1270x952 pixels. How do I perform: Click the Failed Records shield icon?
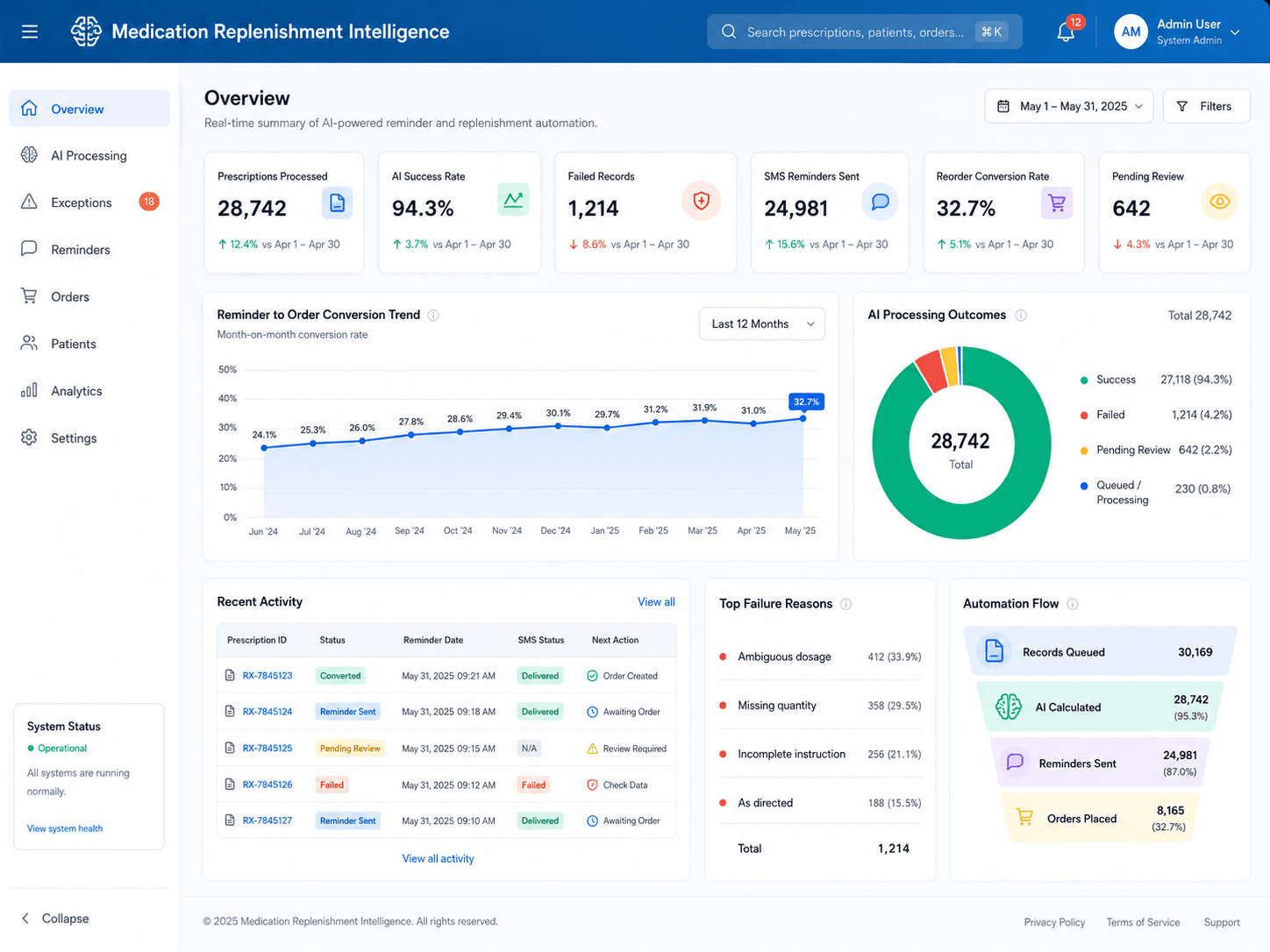tap(701, 201)
